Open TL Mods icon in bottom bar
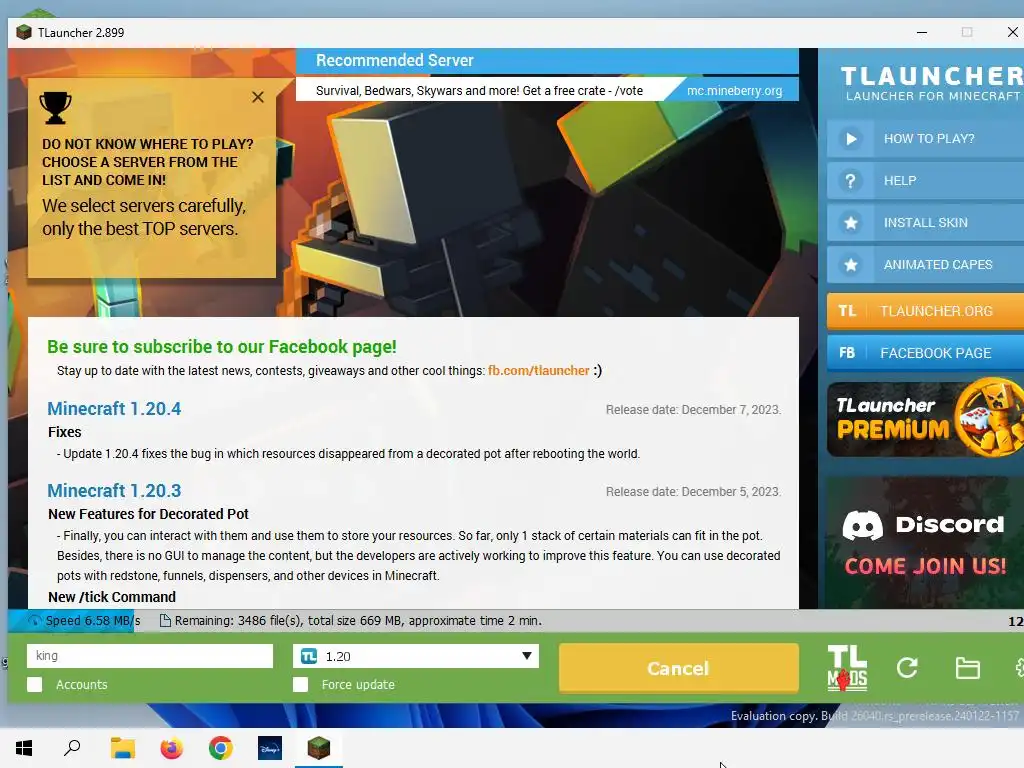This screenshot has height=768, width=1024. [x=847, y=668]
